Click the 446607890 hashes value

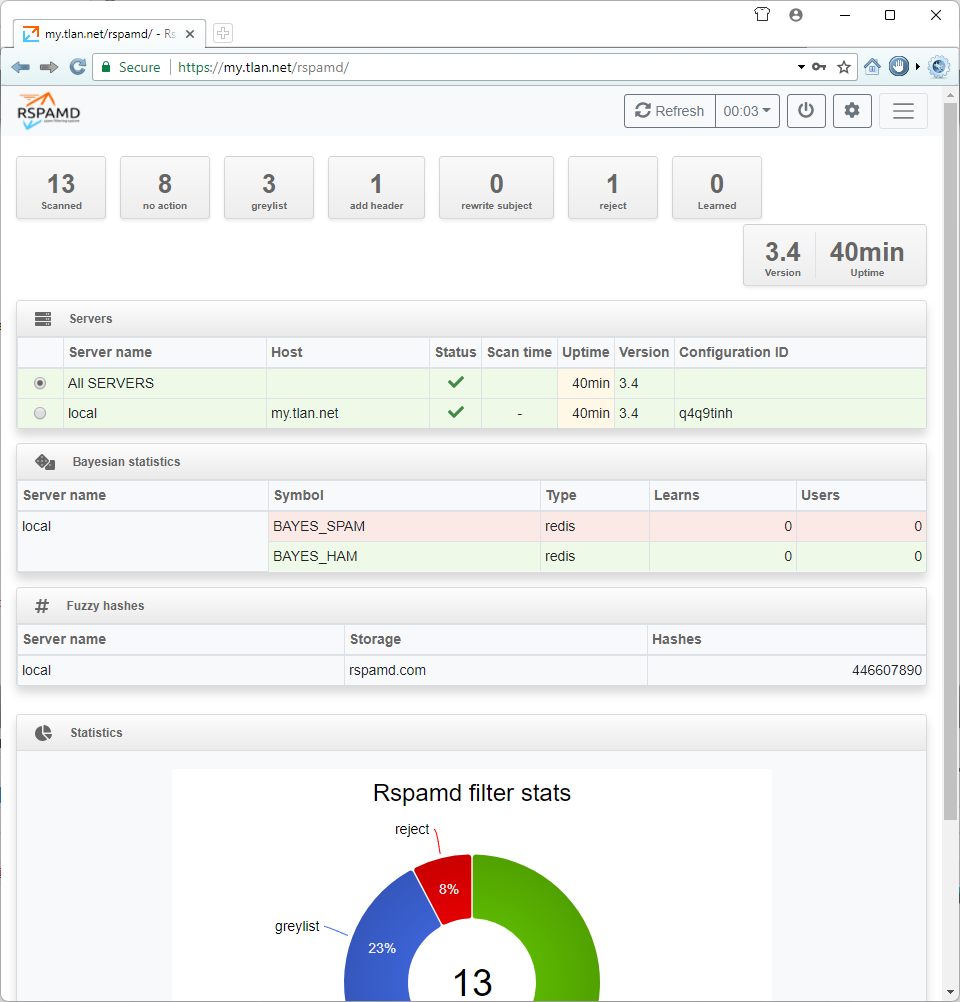click(886, 670)
